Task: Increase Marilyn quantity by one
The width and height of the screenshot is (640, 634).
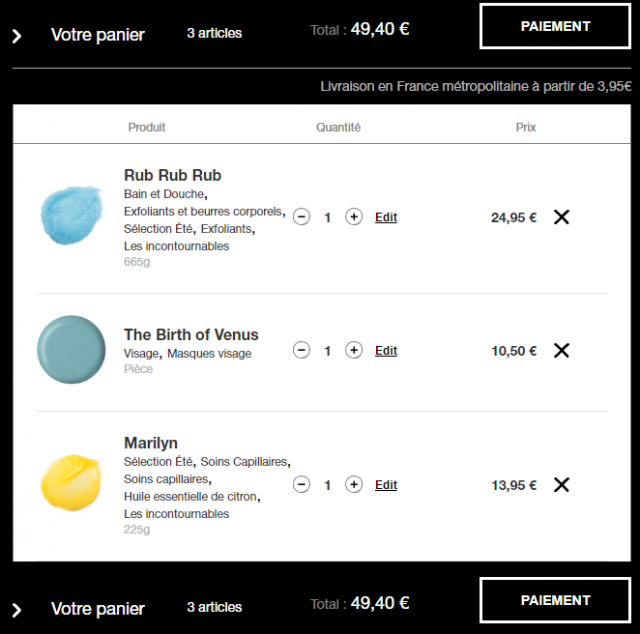Action: 354,485
